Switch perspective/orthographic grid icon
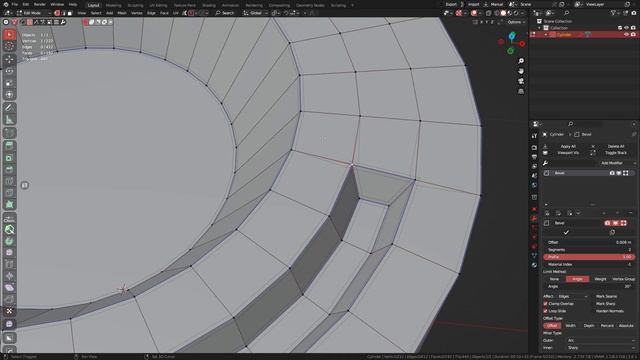The image size is (640, 360). tap(521, 91)
